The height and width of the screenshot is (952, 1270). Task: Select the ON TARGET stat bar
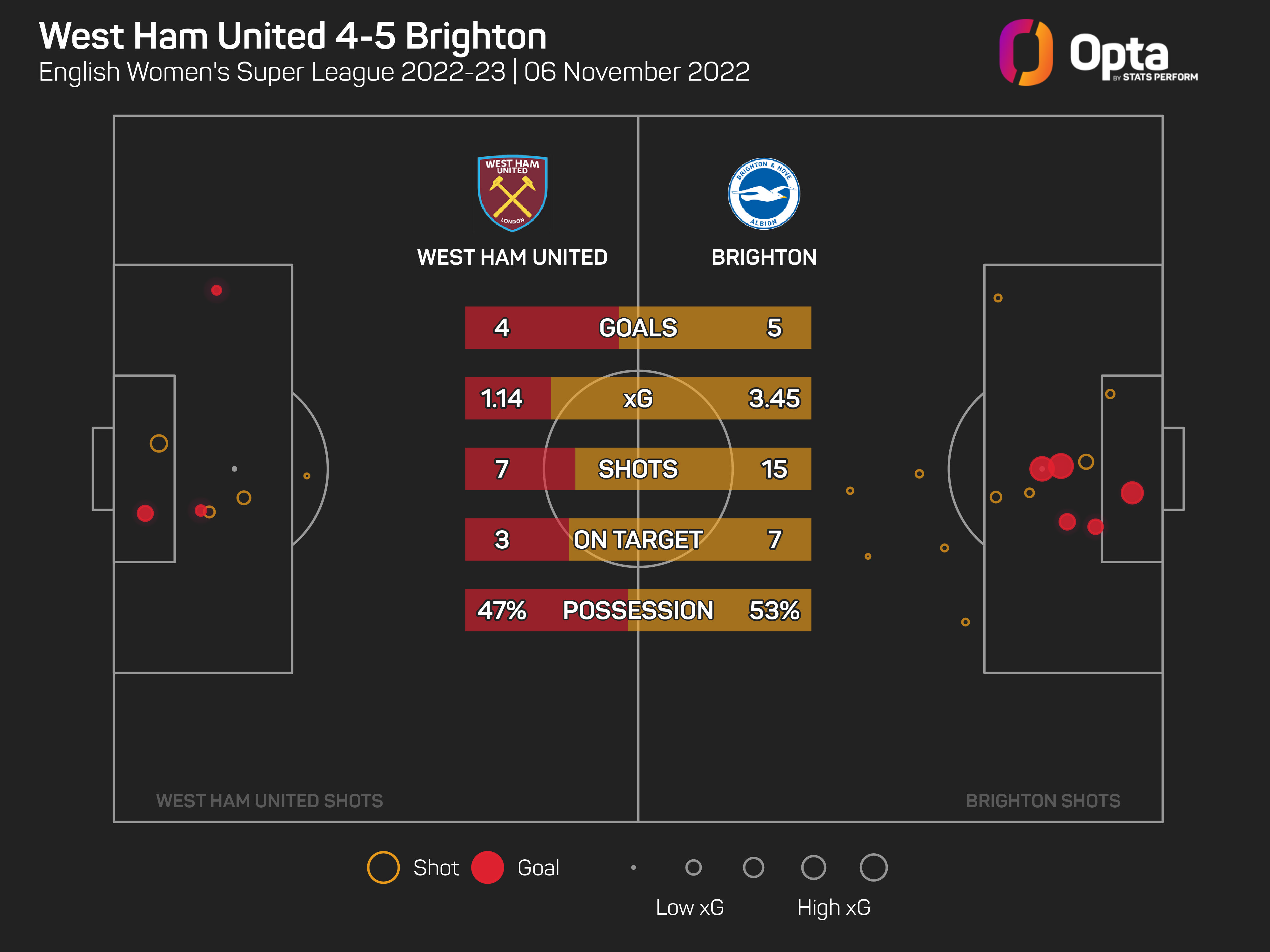(x=638, y=539)
